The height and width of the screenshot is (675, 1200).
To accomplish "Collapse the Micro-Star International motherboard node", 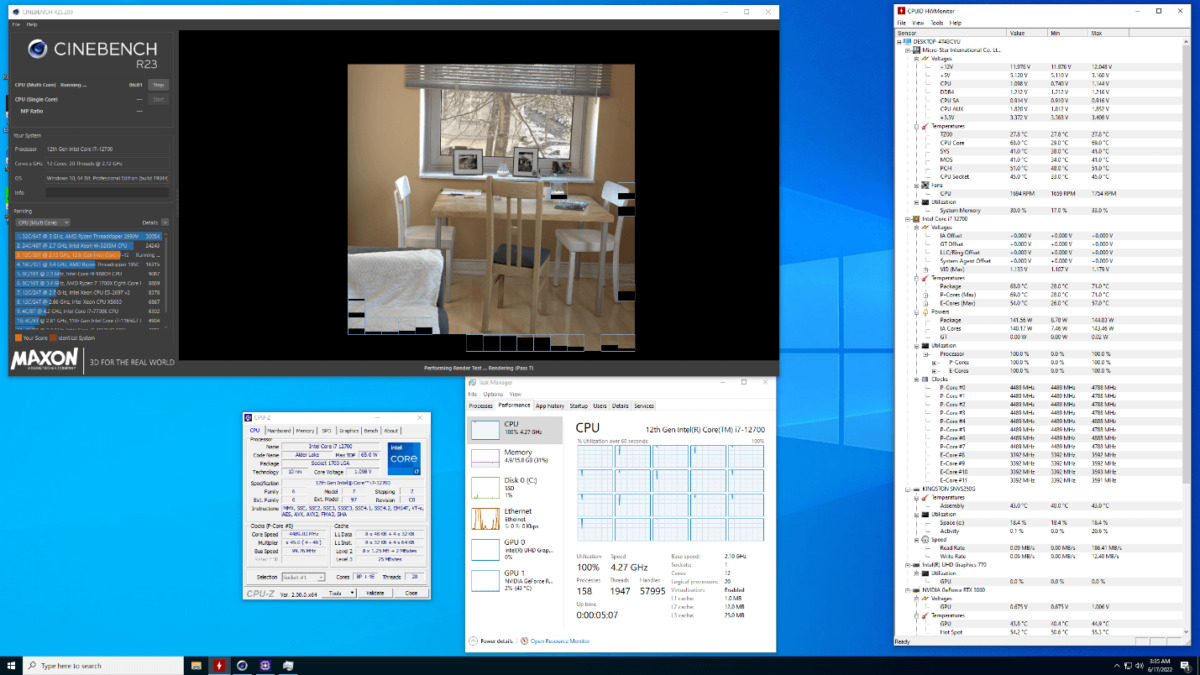I will point(908,49).
